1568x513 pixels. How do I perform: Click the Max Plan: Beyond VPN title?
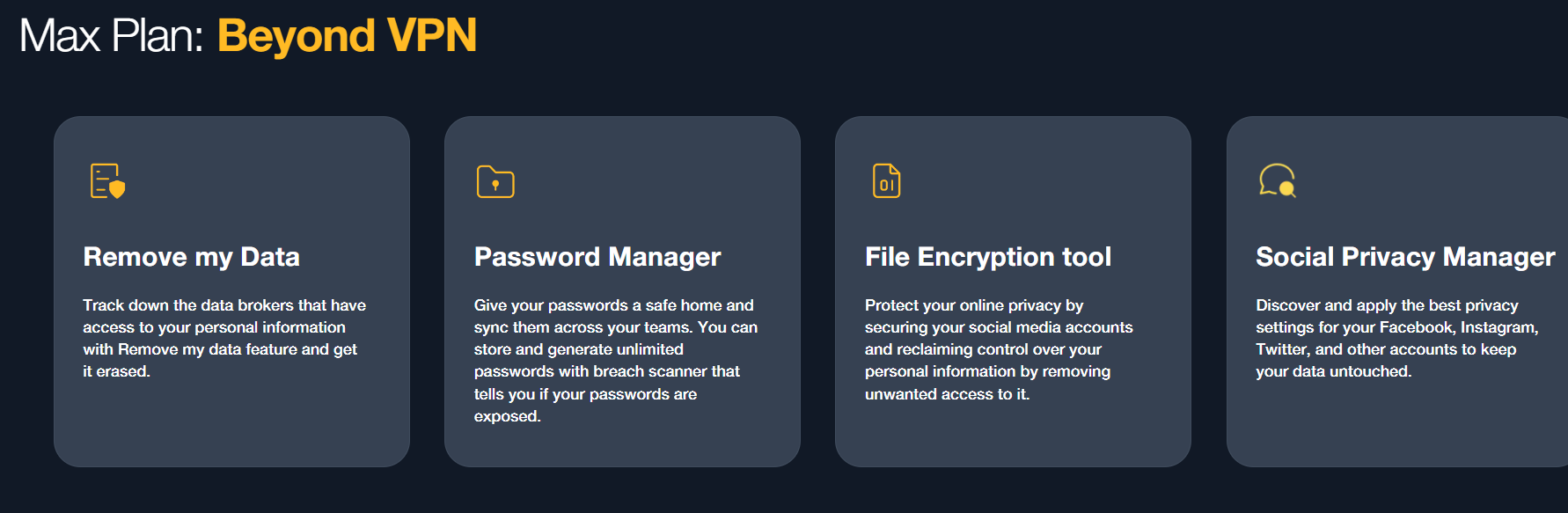248,36
